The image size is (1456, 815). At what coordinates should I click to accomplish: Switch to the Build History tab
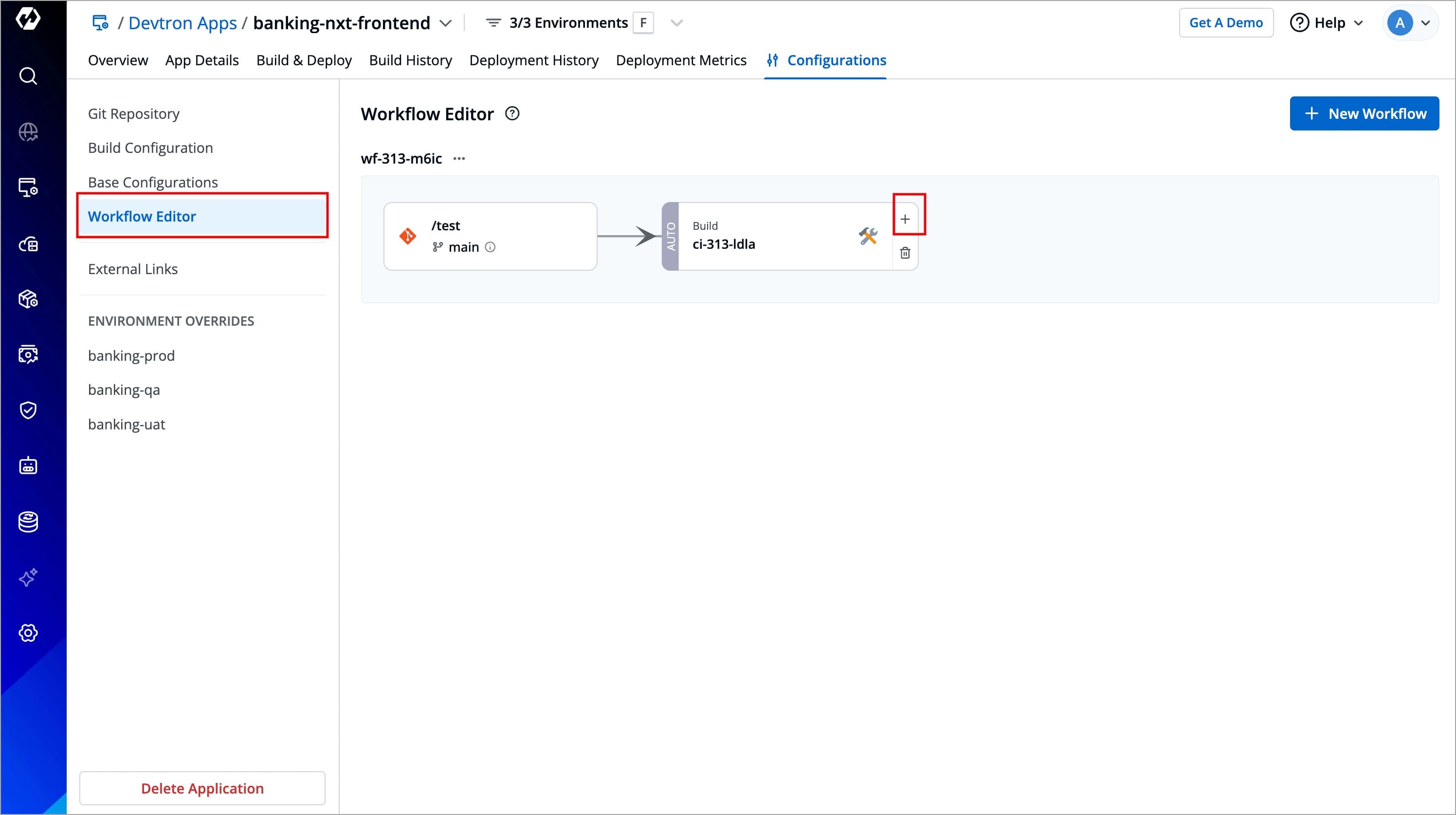(410, 60)
